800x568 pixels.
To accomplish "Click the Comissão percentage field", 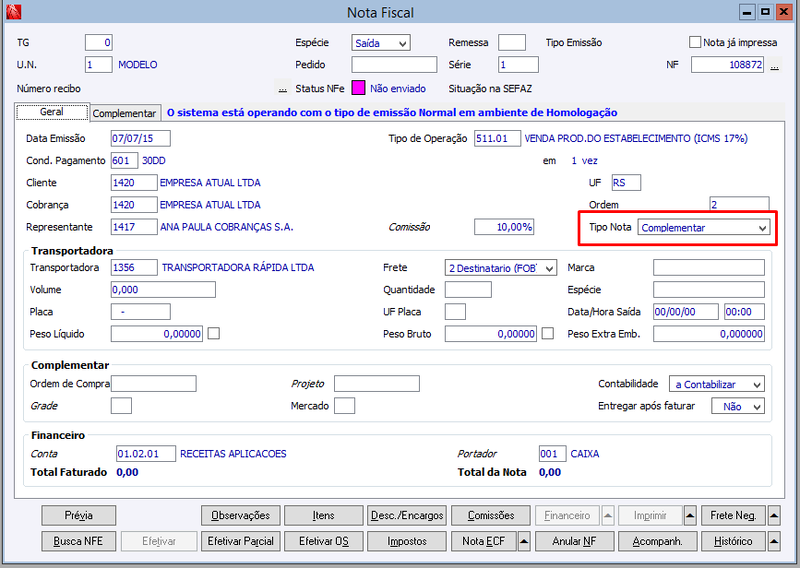I will [504, 227].
